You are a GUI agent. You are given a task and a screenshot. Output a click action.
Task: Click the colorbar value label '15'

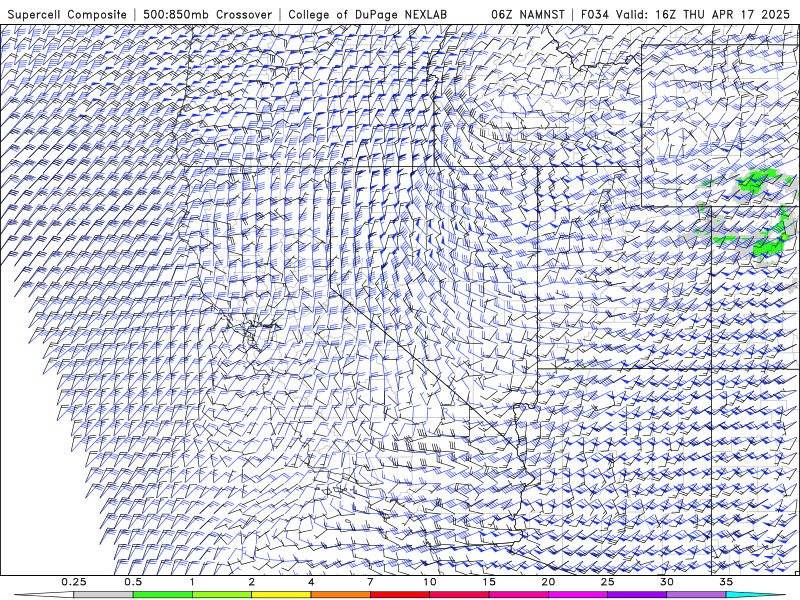pos(489,582)
